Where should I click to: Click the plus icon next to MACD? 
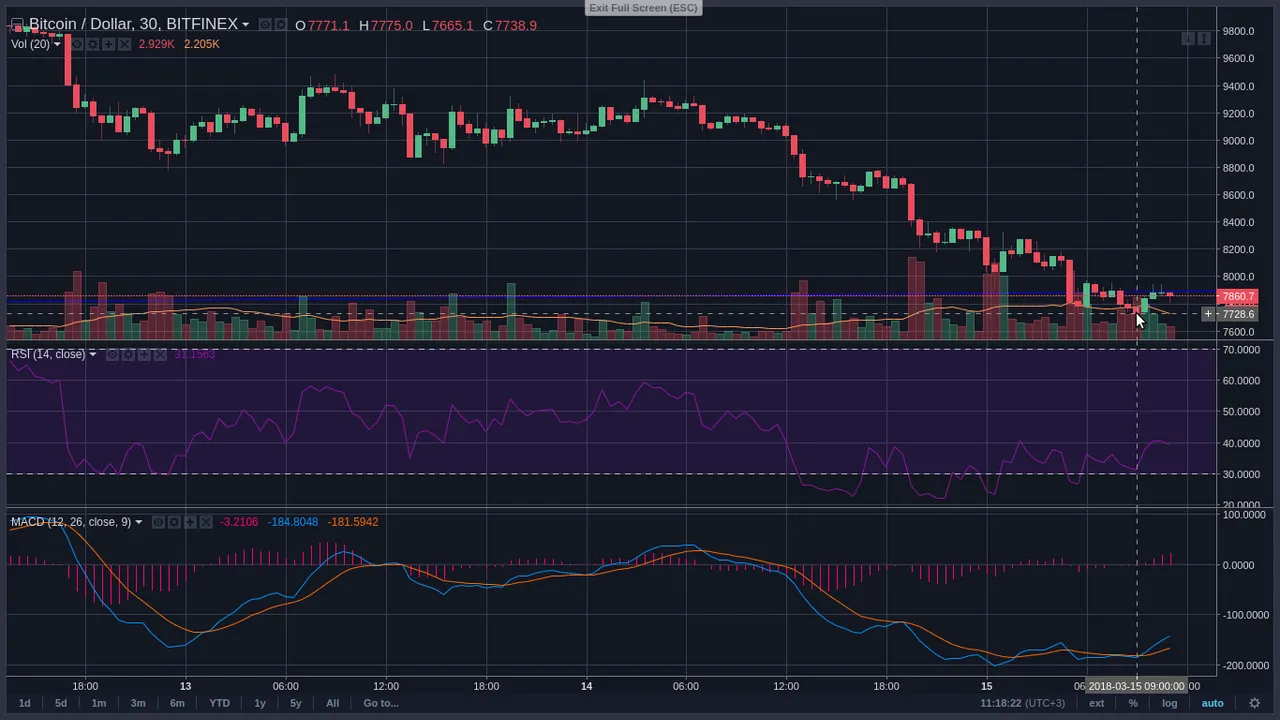(190, 522)
